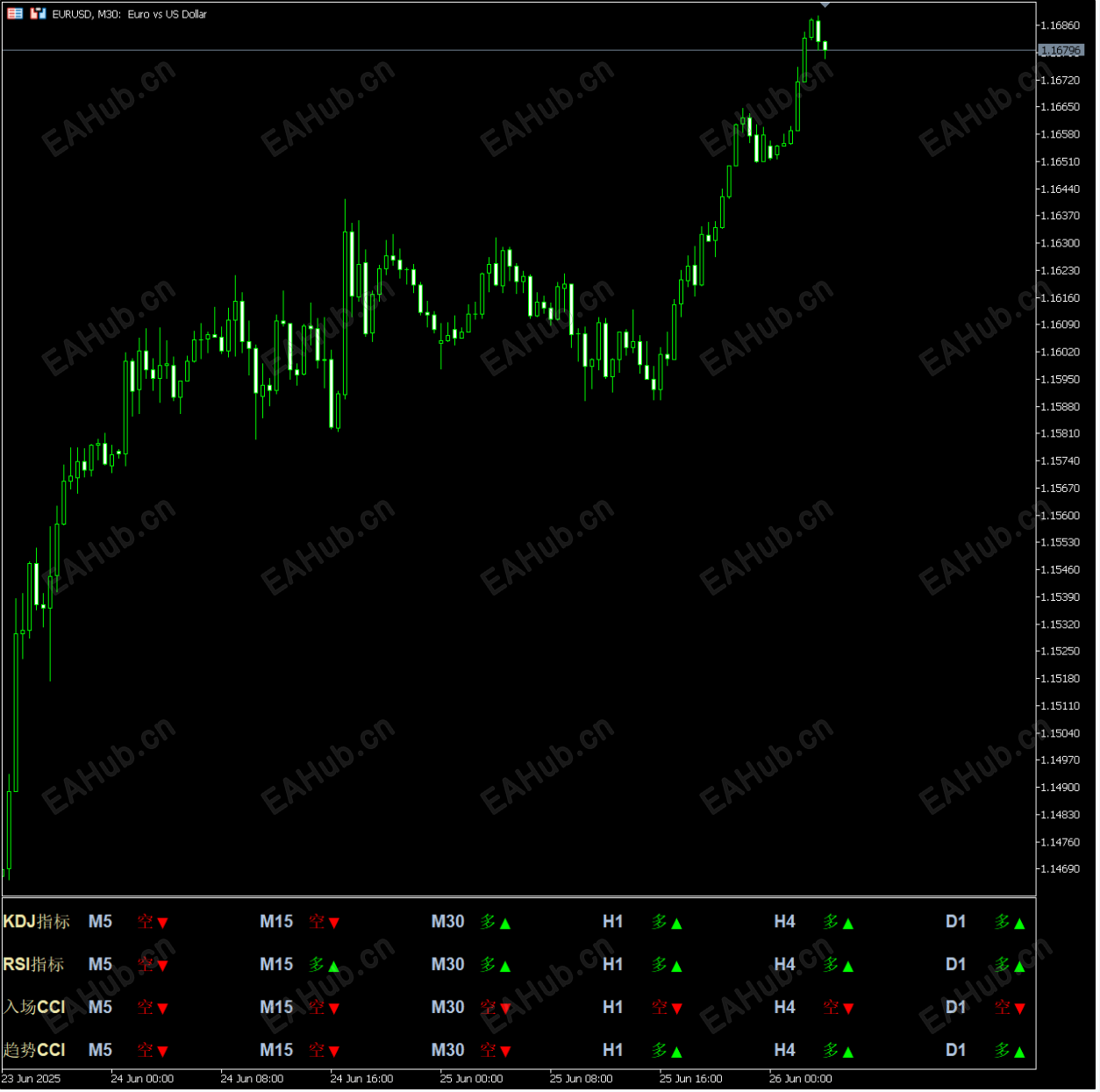Click the 趋势CCI row D1 green up arrow

(x=1019, y=1052)
